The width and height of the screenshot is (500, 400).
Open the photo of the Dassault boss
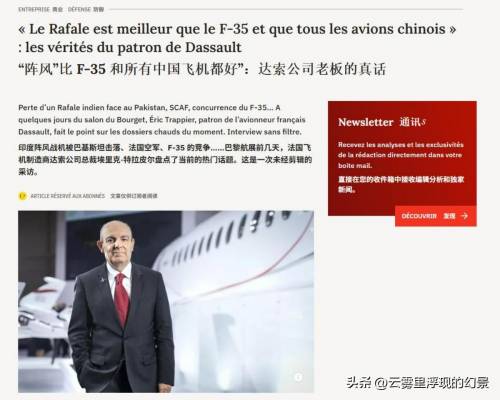(166, 302)
